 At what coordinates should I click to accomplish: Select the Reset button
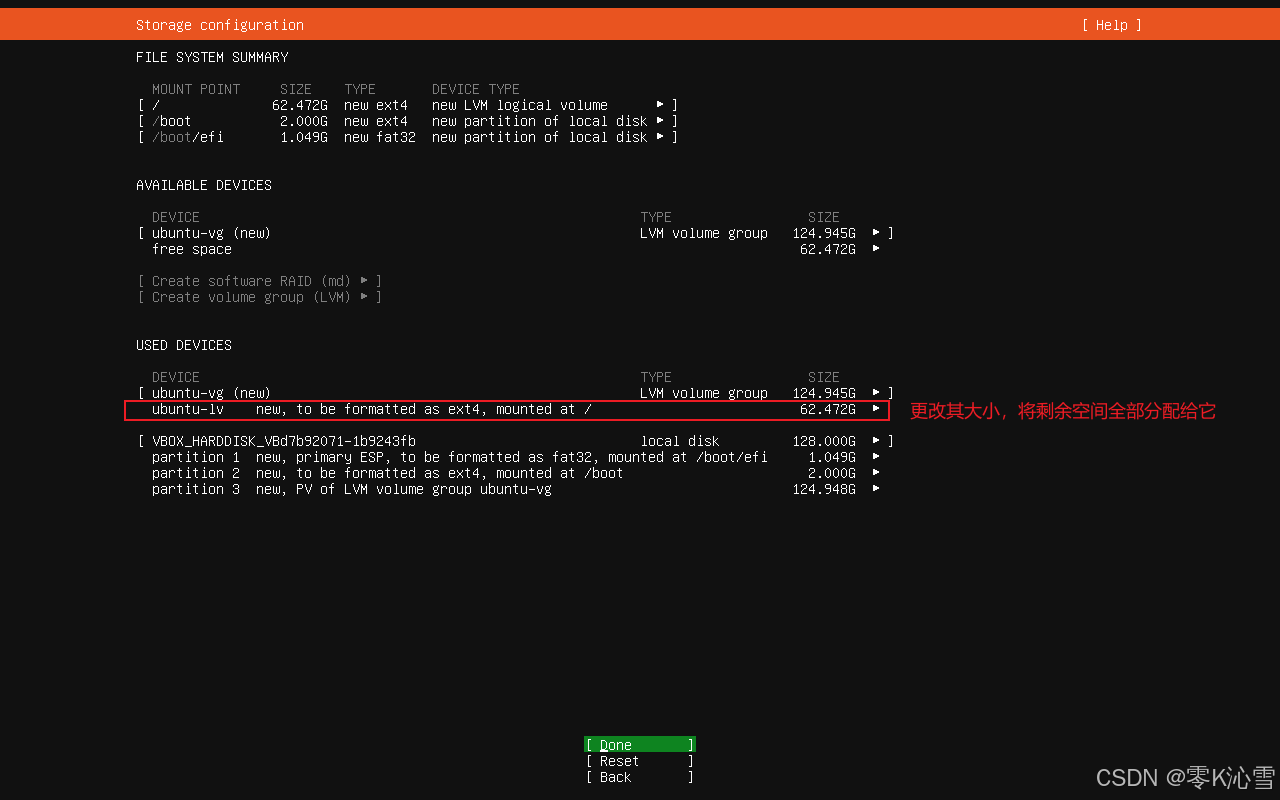pyautogui.click(x=640, y=761)
